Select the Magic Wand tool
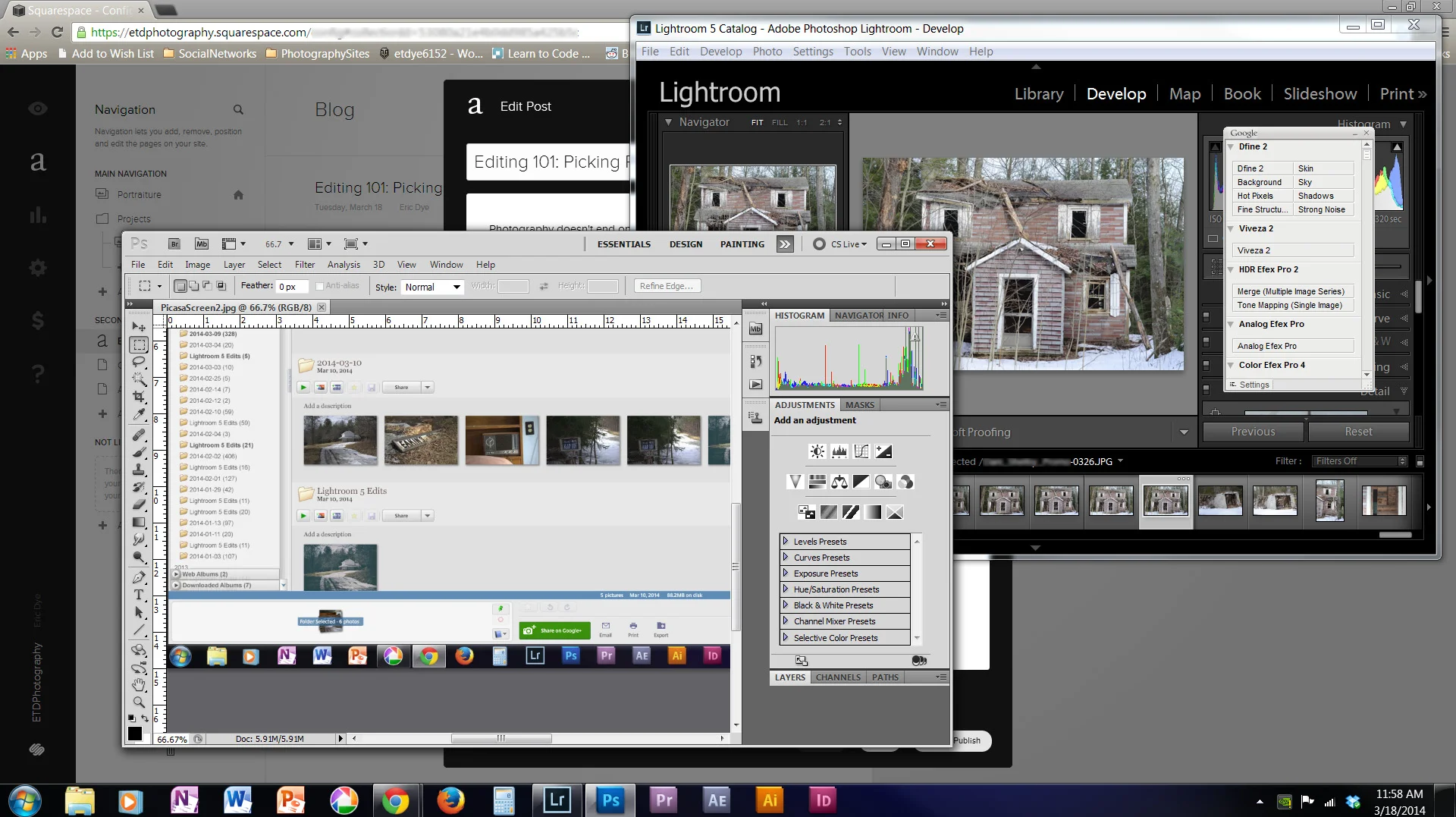The height and width of the screenshot is (817, 1456). 139,379
